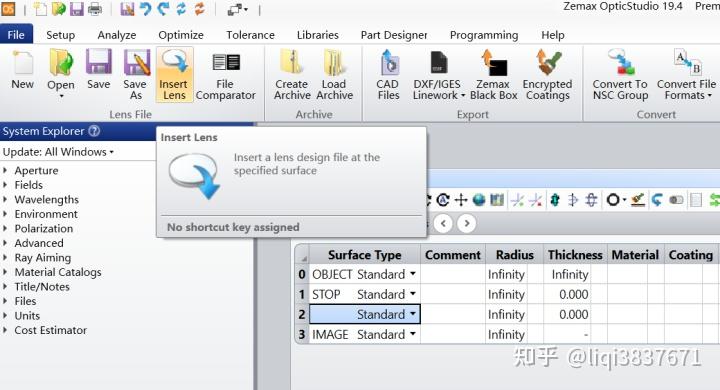
Task: Open the Update: All Windows dropdown
Action: pos(58,152)
